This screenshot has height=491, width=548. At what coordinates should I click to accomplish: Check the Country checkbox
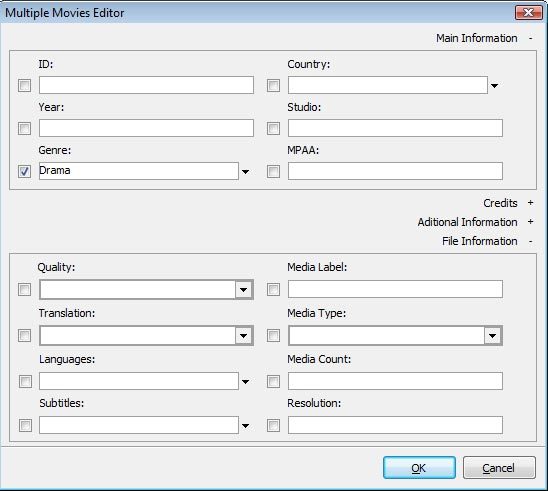pos(273,85)
